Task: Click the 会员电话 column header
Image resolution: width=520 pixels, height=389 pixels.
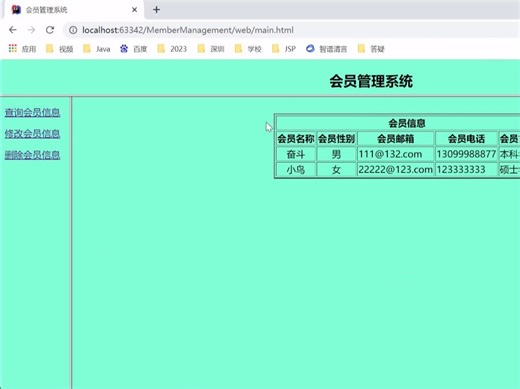Action: click(x=466, y=139)
